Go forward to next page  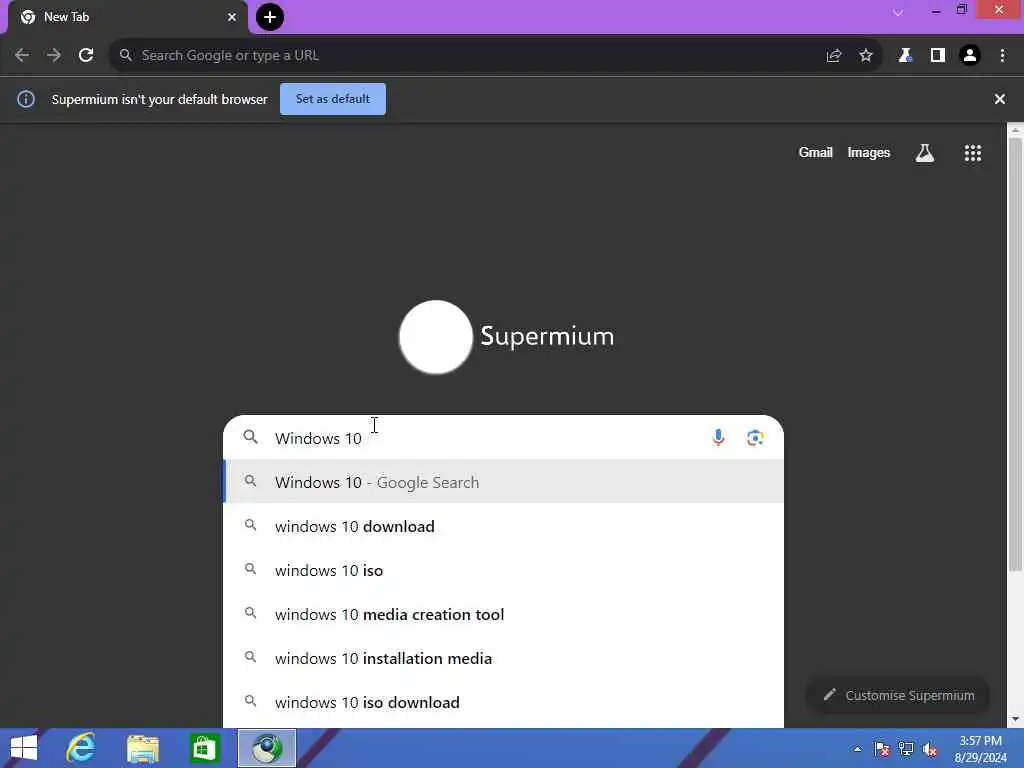54,56
